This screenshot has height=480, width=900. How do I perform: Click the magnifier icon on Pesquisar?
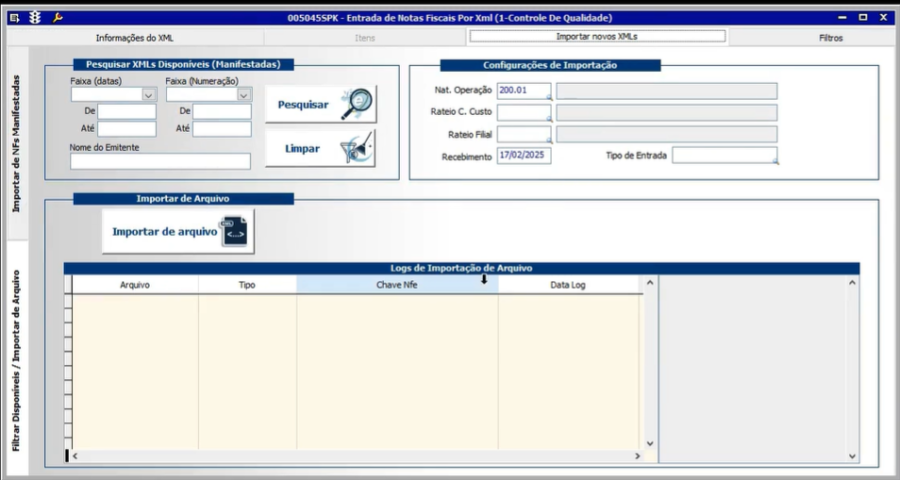[356, 103]
